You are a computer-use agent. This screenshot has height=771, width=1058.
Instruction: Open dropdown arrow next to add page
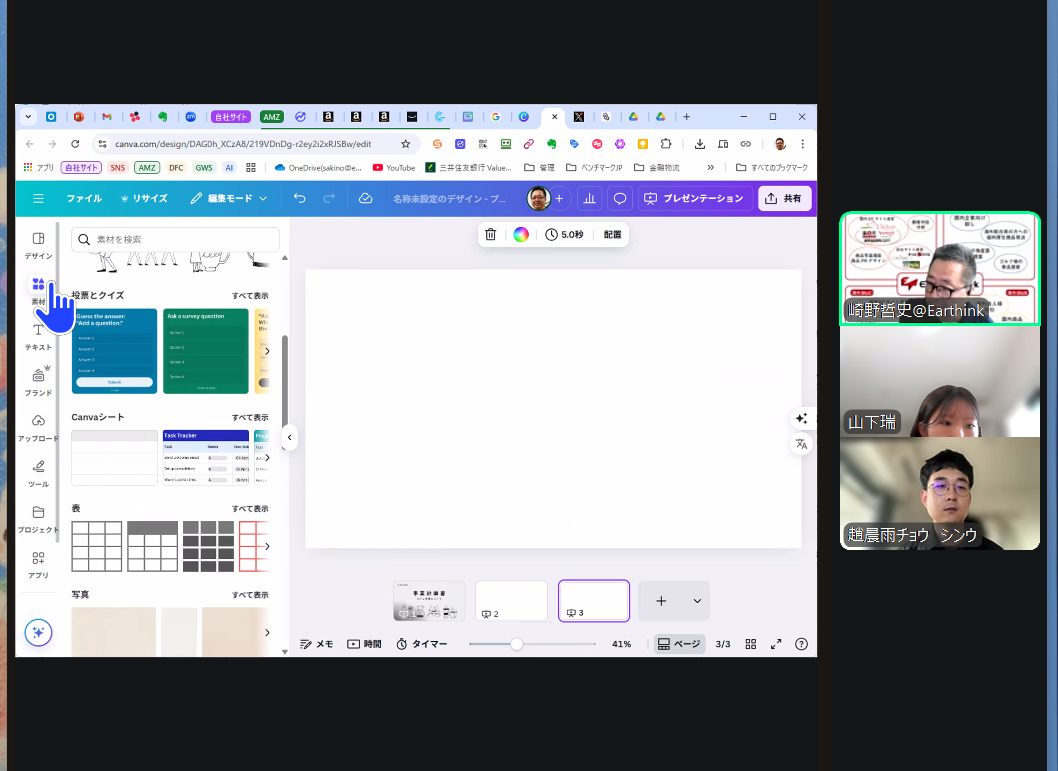697,601
